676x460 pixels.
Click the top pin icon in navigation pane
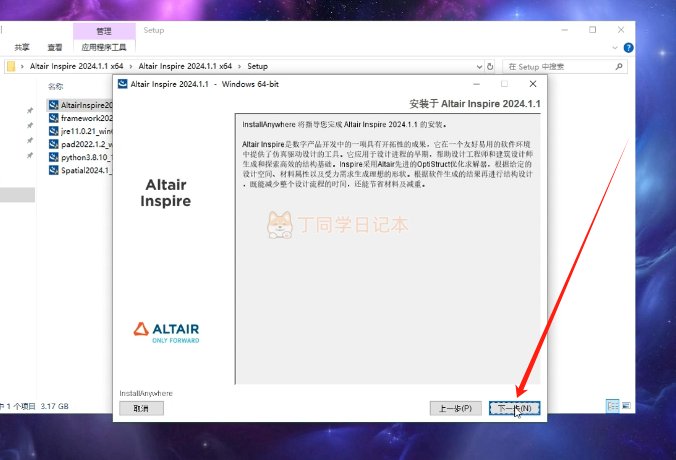30,110
